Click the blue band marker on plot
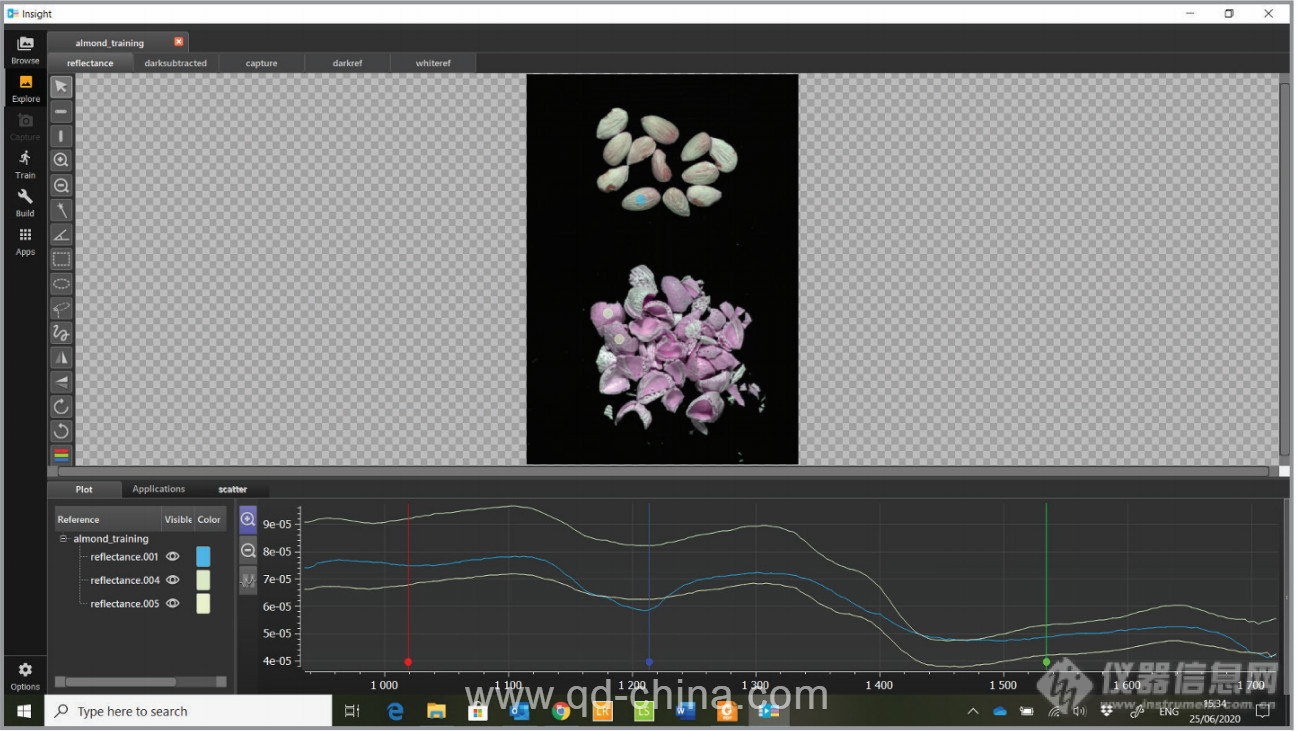The width and height of the screenshot is (1297, 731). [649, 662]
